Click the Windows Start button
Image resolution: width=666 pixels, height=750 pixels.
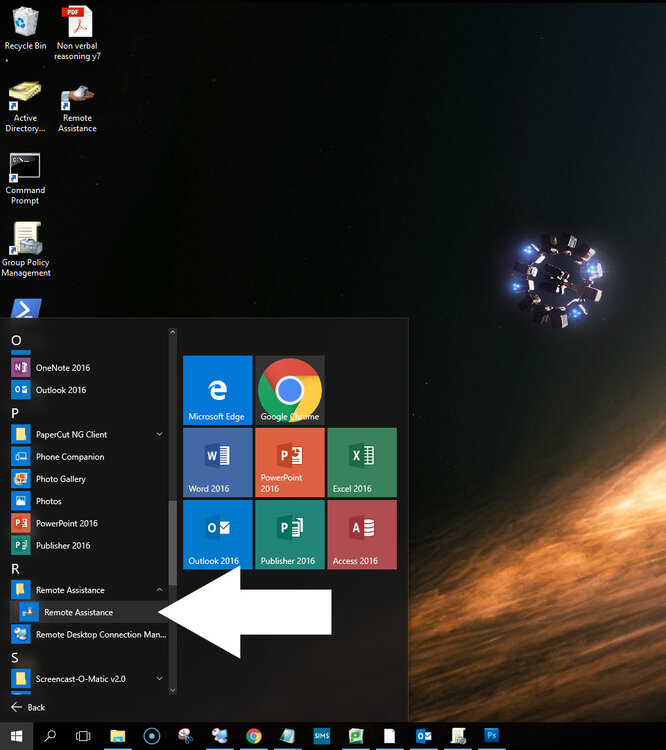point(16,736)
